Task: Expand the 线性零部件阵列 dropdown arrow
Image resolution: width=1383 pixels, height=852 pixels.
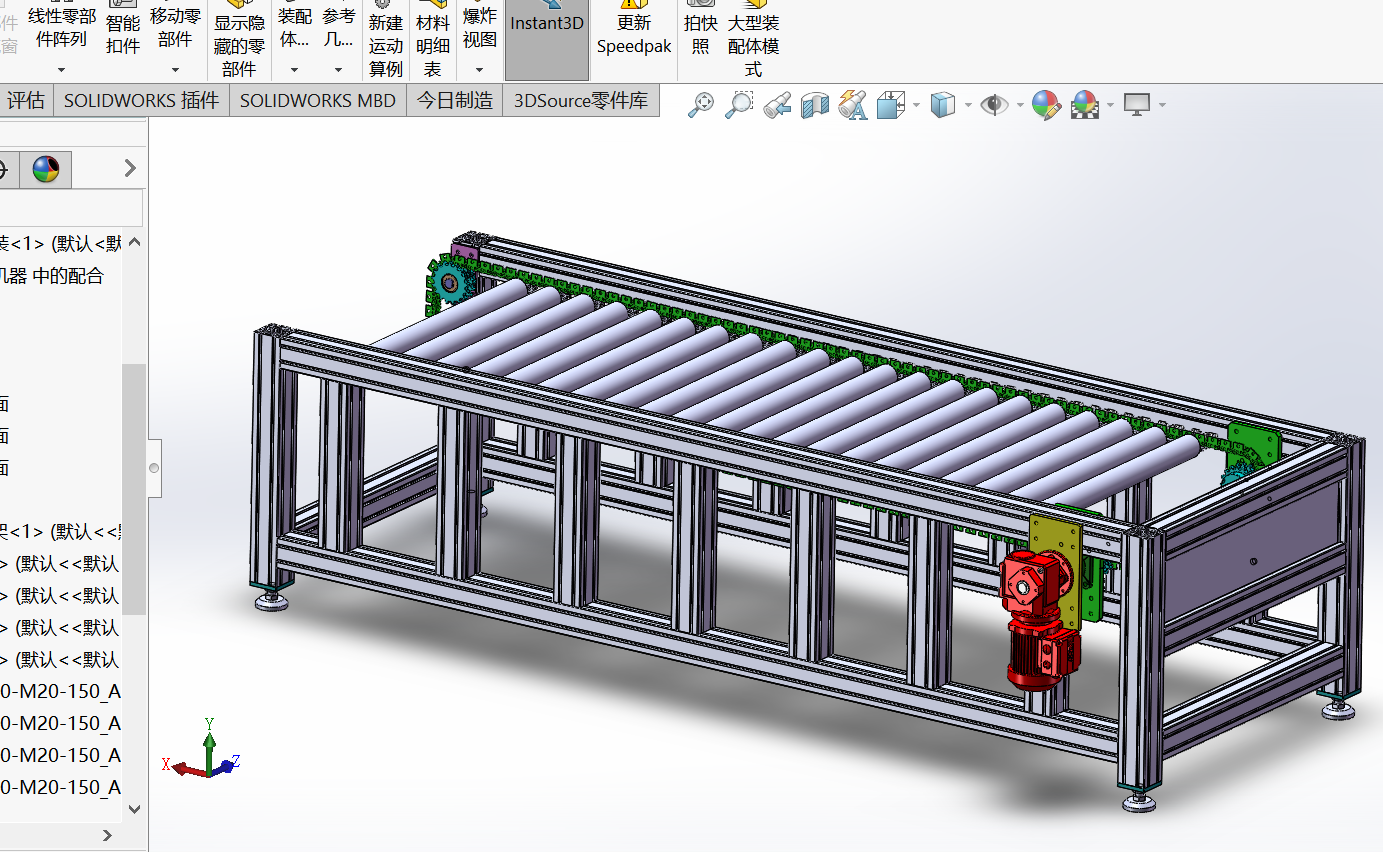Action: coord(61,70)
